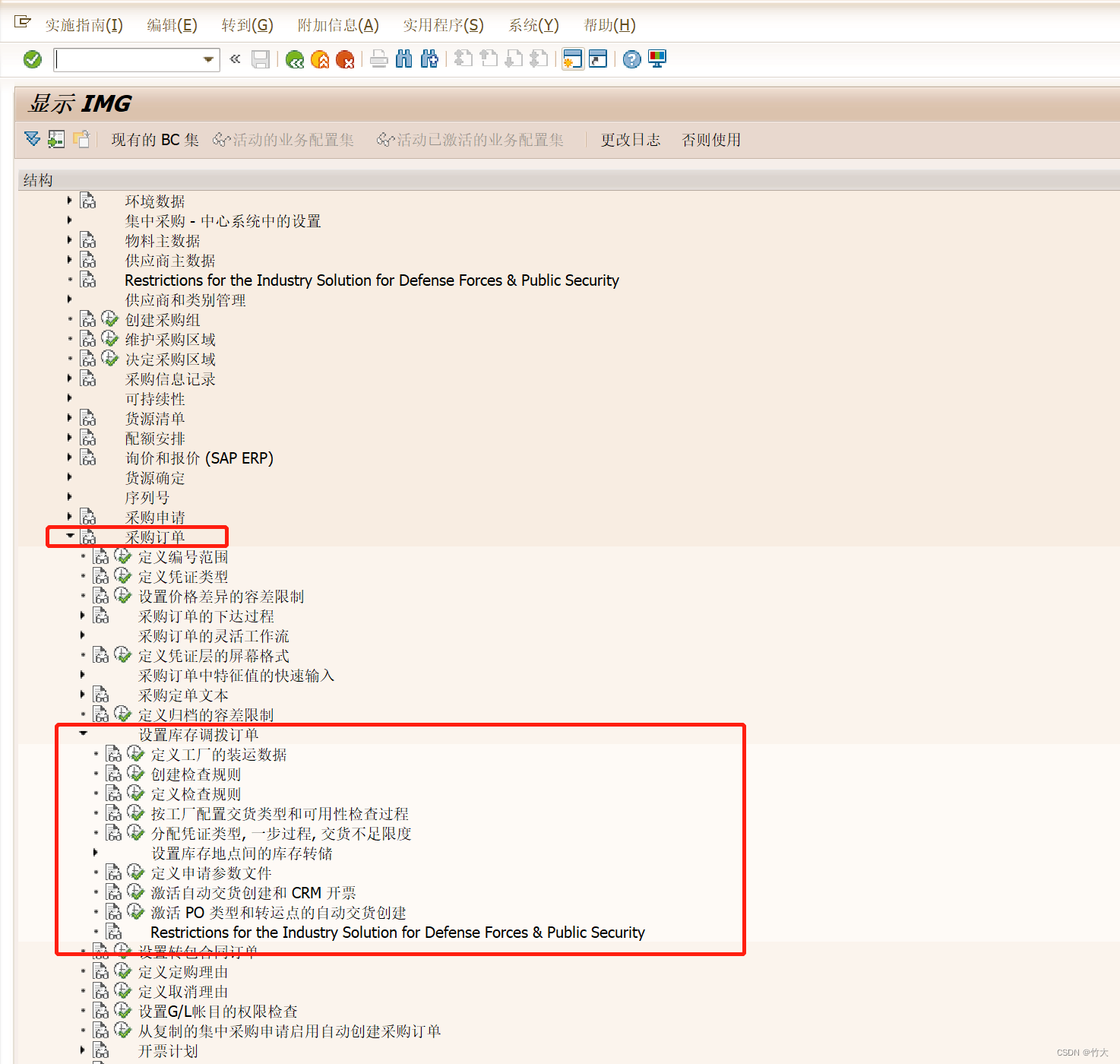Expand the 采购申请 tree node
The image size is (1120, 1064).
click(x=70, y=516)
